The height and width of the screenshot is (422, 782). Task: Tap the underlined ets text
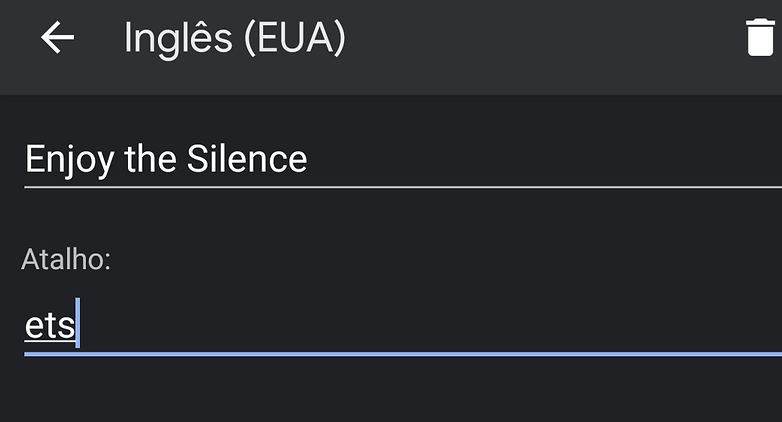point(50,327)
